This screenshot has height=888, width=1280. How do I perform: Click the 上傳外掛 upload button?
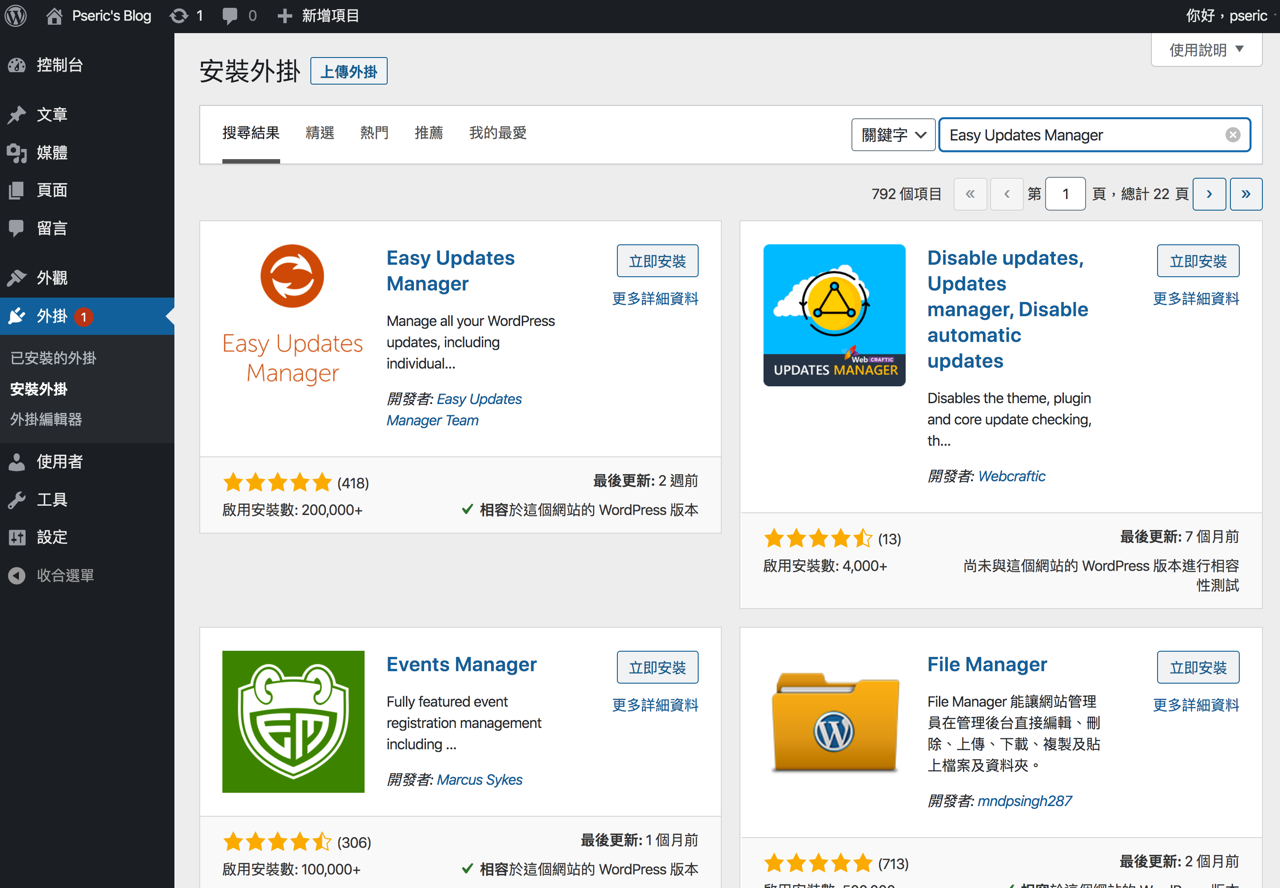tap(349, 72)
